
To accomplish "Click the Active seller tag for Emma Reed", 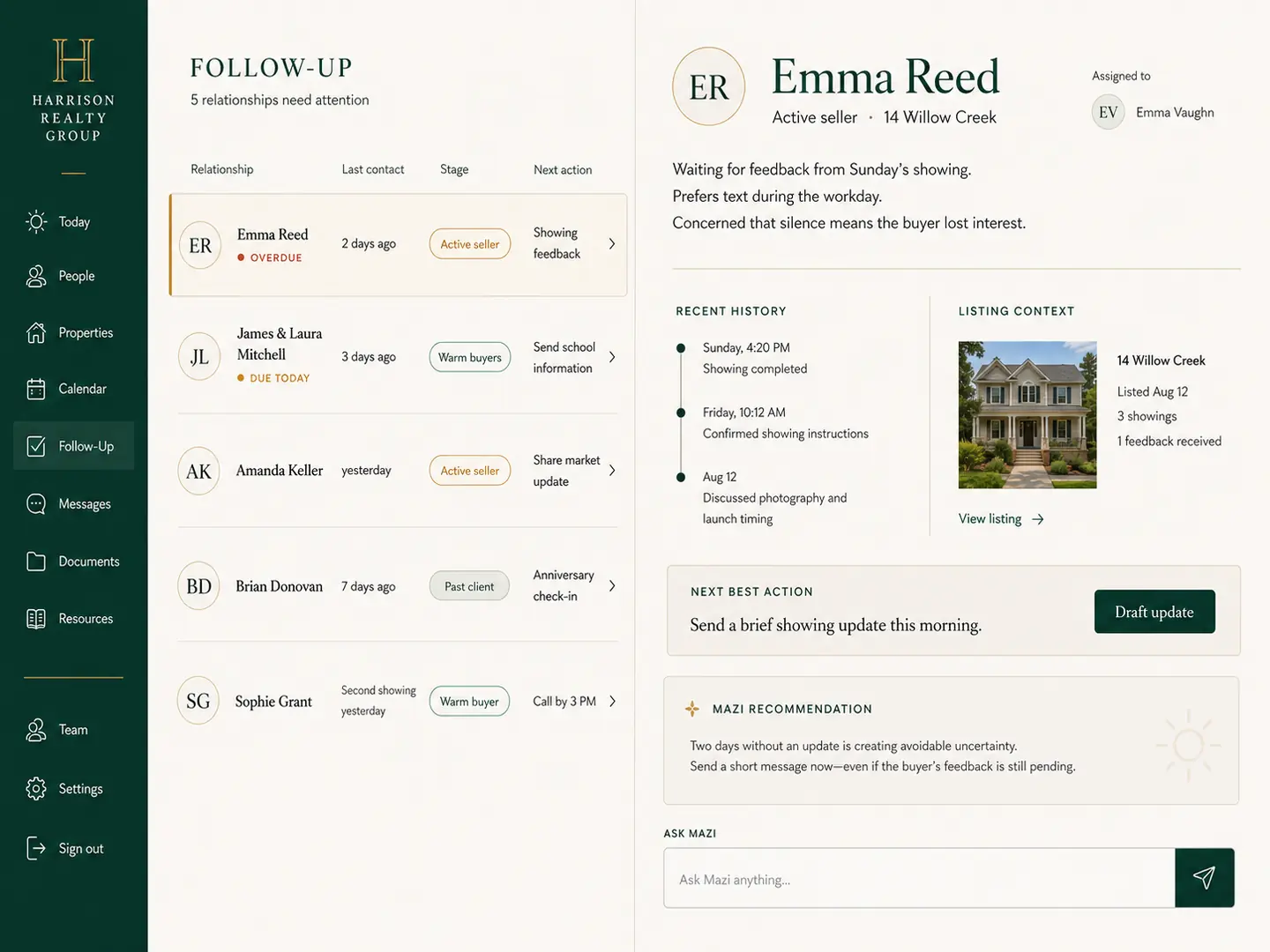I will 470,244.
